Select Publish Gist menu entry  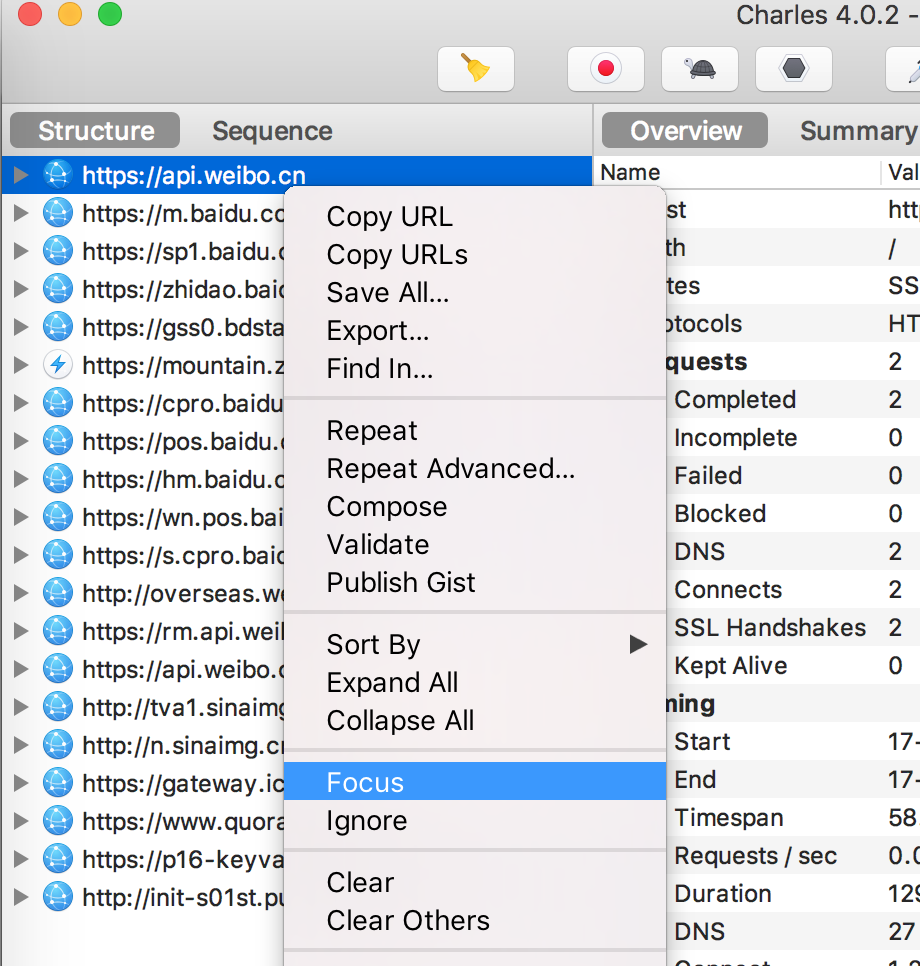(474, 582)
